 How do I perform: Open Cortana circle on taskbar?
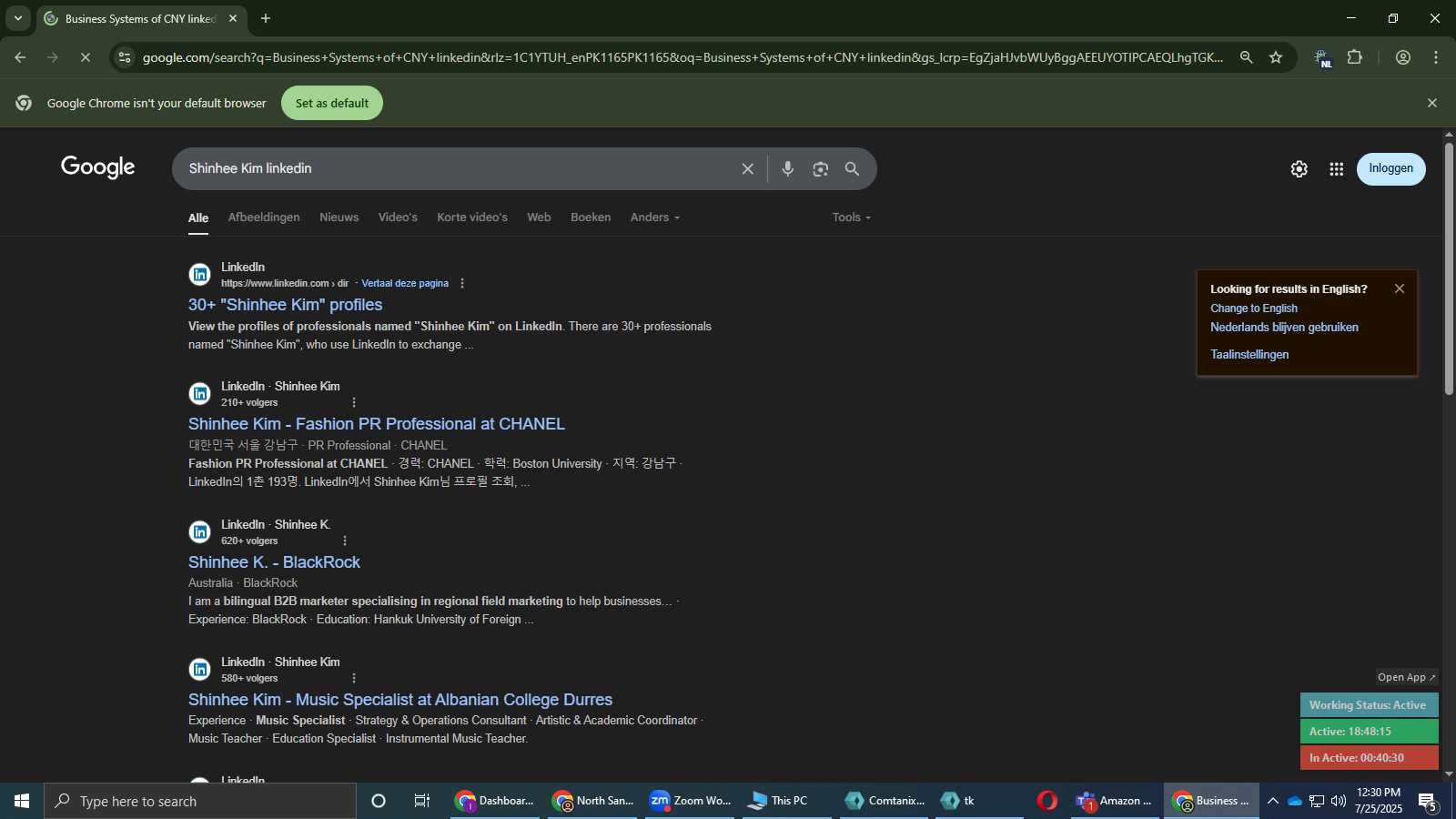379,801
